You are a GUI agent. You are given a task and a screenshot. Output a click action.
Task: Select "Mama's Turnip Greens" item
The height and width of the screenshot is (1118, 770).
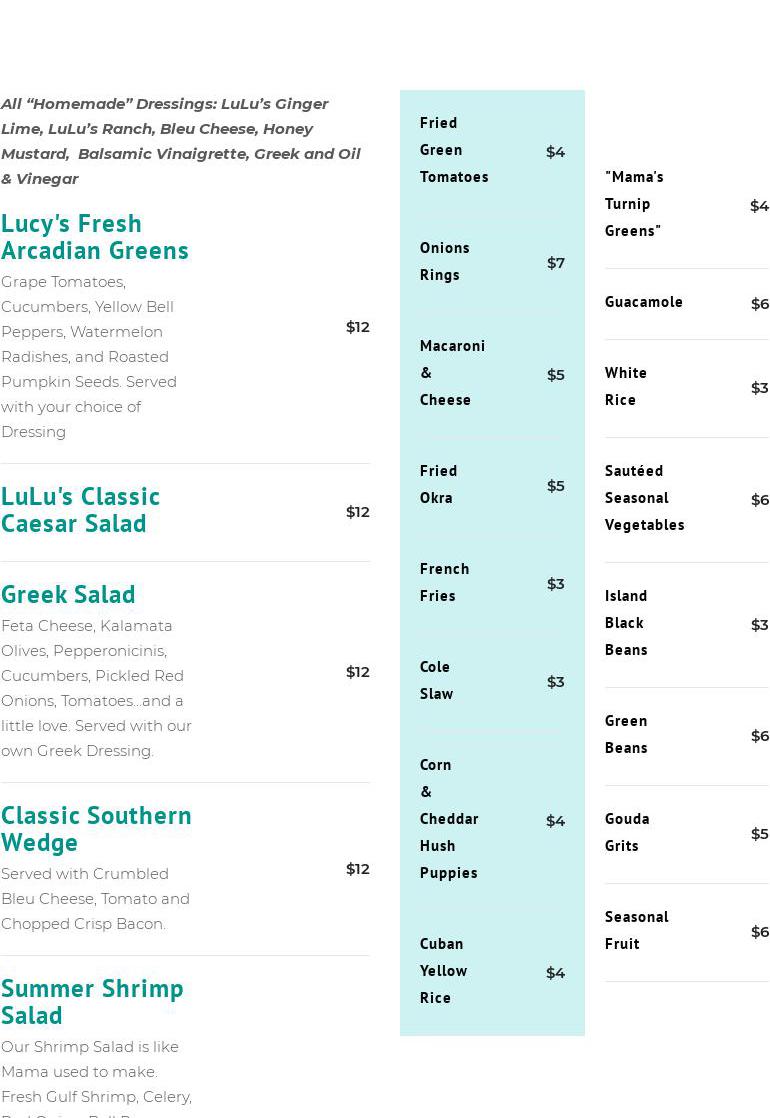click(x=633, y=203)
